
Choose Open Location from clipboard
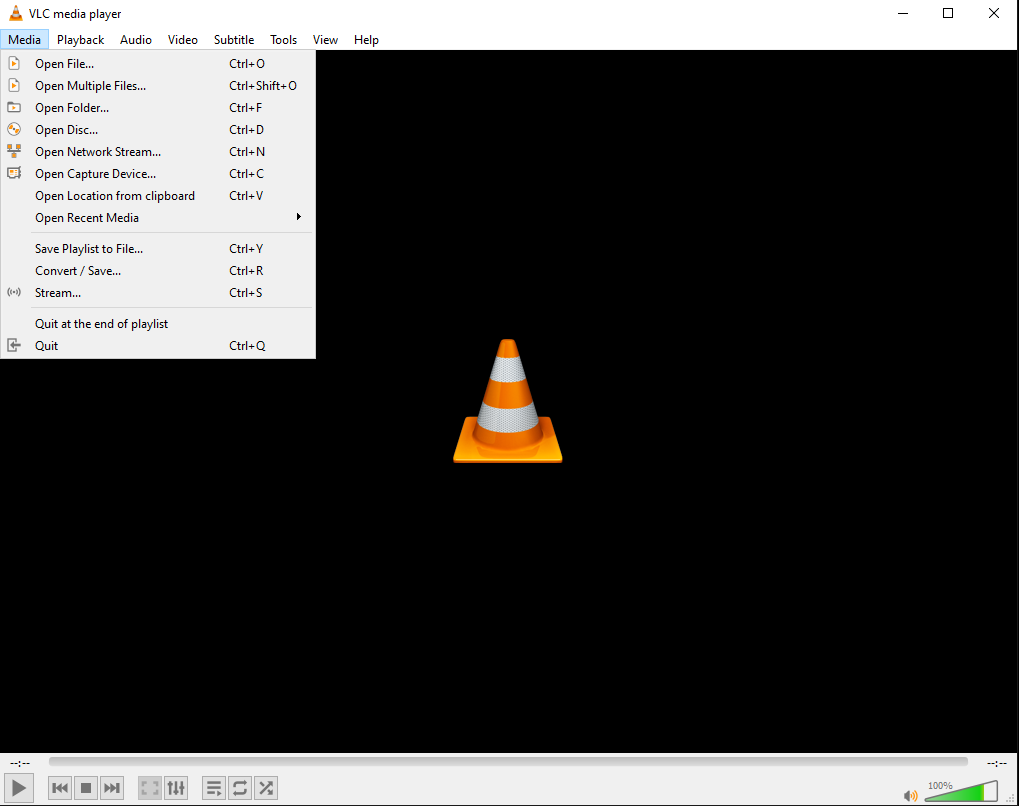158,196
